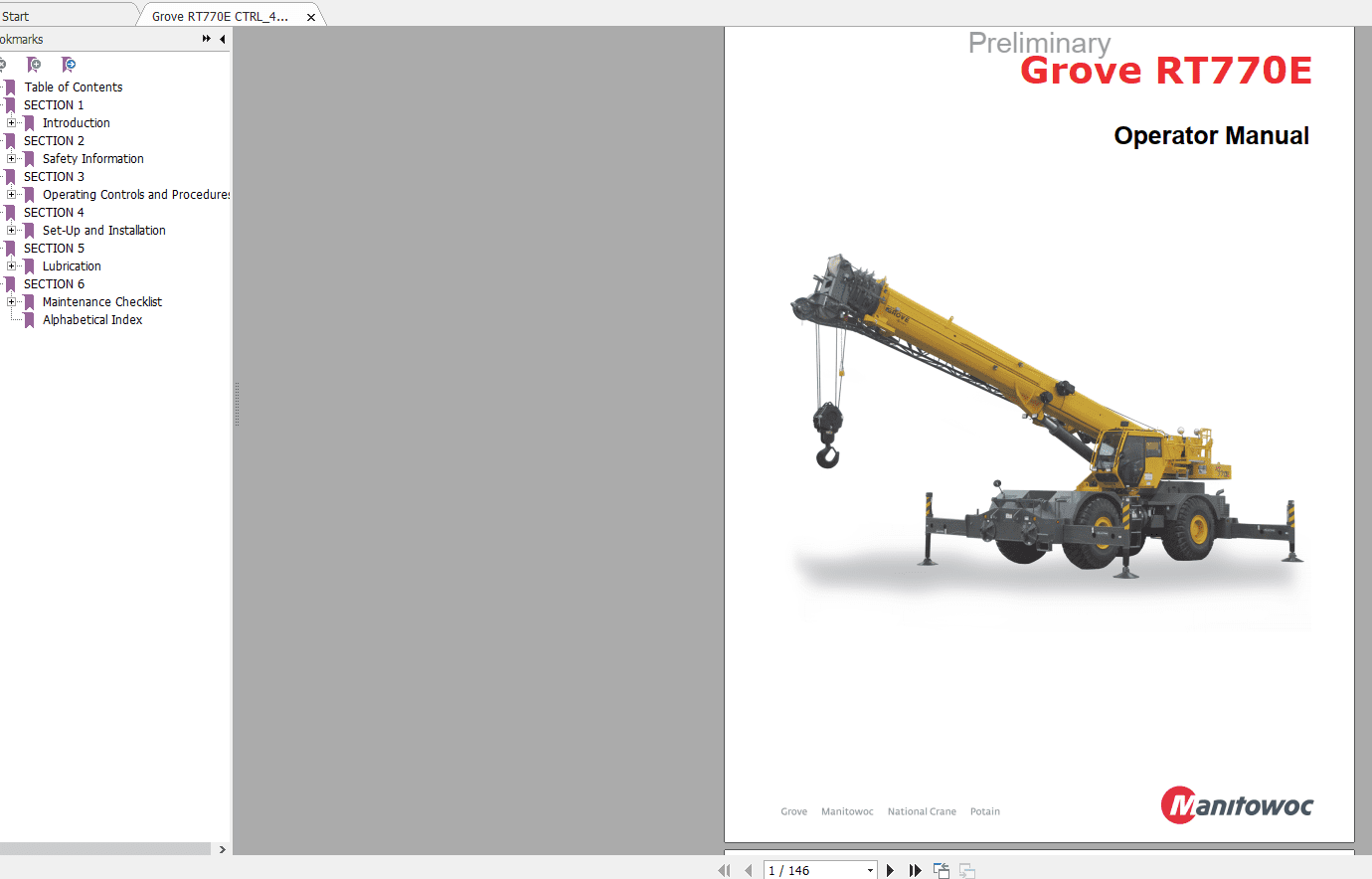Screen dimensions: 1372x879
Task: Expand the Introduction bookmark node
Action: point(11,122)
